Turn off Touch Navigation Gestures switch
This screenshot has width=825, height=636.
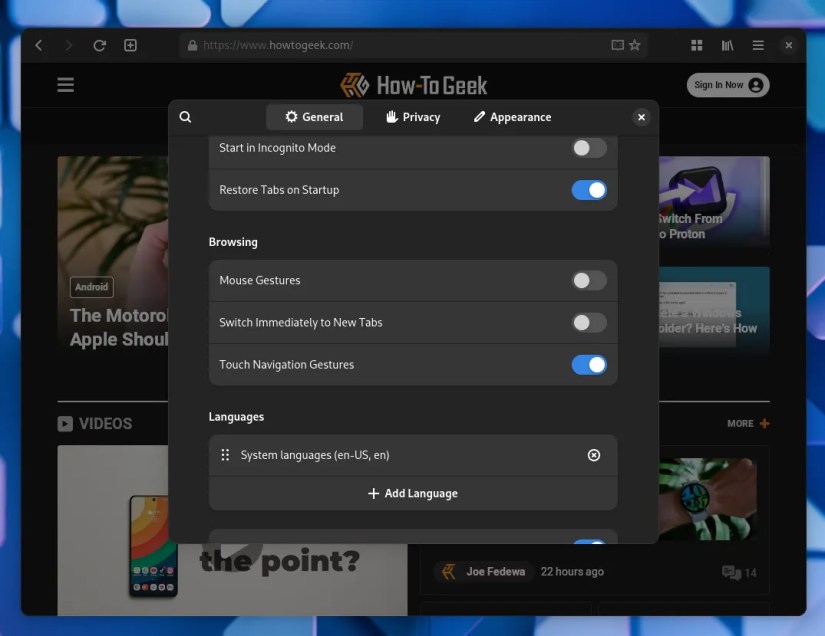click(x=589, y=365)
